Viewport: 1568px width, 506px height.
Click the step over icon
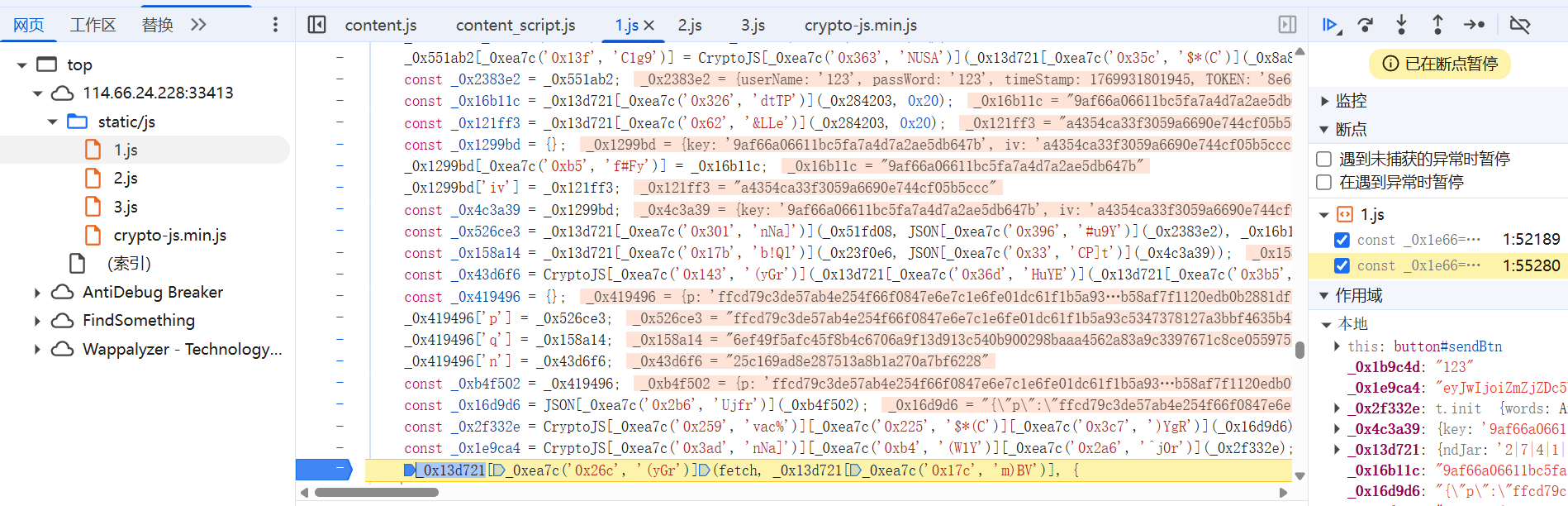(x=1366, y=25)
